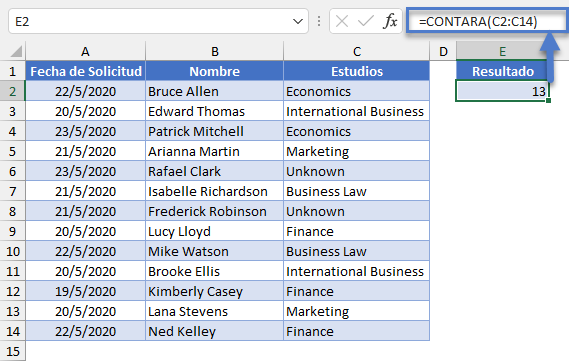This screenshot has height=361, width=569.
Task: Select cell with 'Brooke Ellis'
Action: (x=214, y=271)
